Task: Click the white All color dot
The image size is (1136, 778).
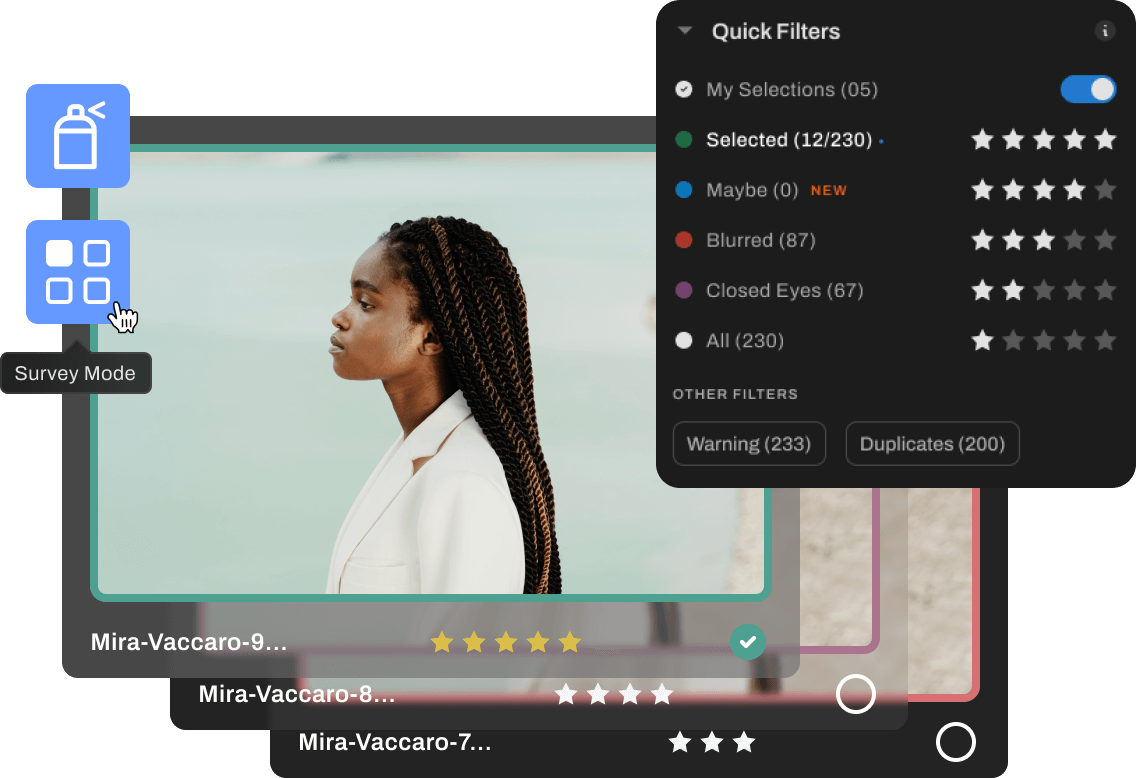Action: click(x=684, y=340)
